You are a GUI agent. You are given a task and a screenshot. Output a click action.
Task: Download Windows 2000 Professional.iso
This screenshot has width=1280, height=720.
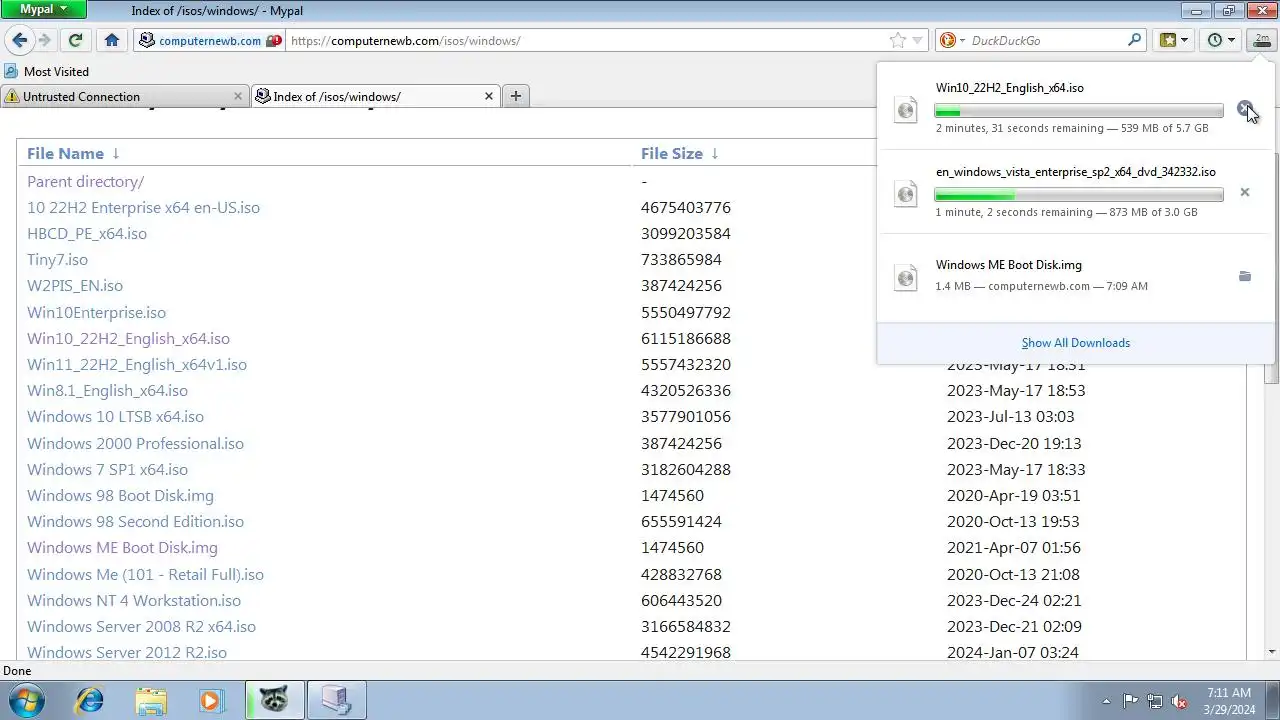coord(135,444)
